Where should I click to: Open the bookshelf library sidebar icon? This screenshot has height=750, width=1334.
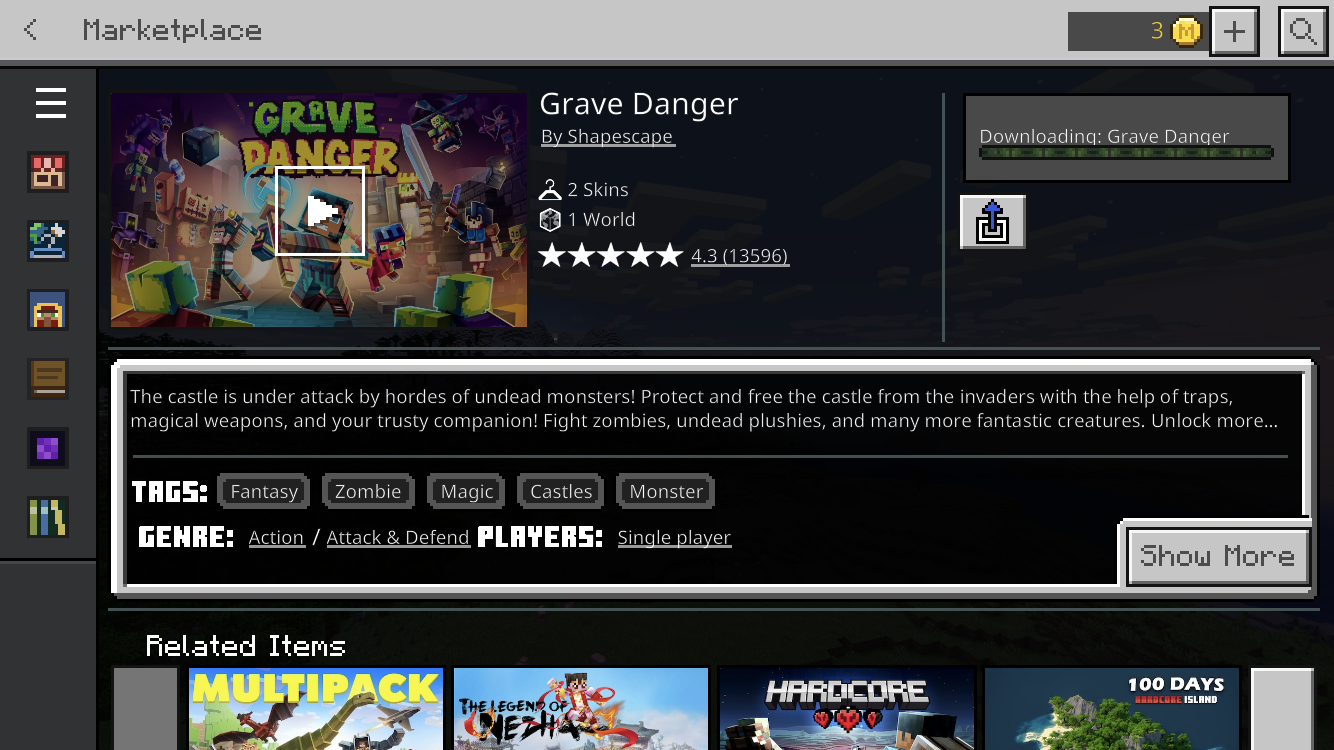(x=48, y=517)
